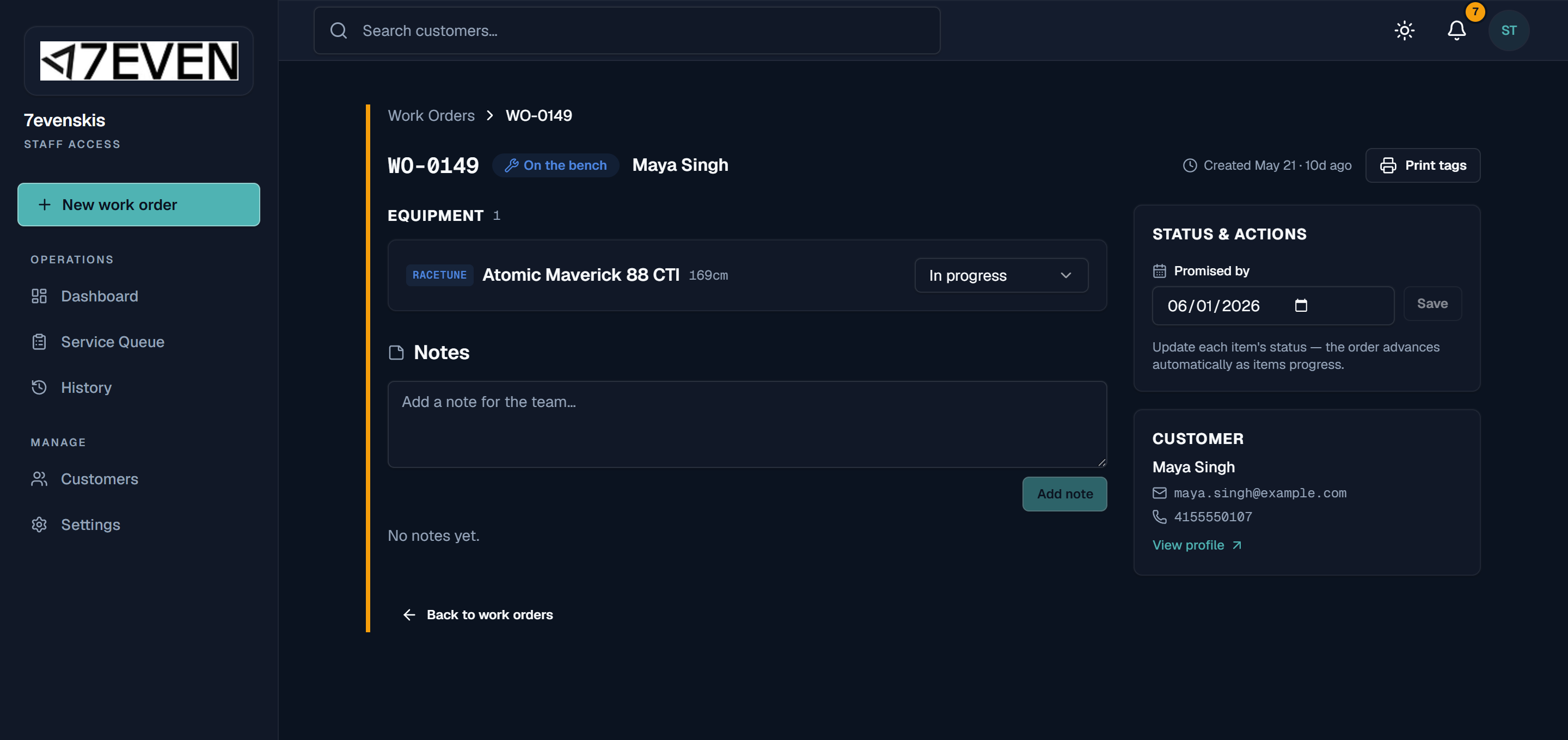Click the notification count badge 7
The width and height of the screenshot is (1568, 740).
[1475, 11]
